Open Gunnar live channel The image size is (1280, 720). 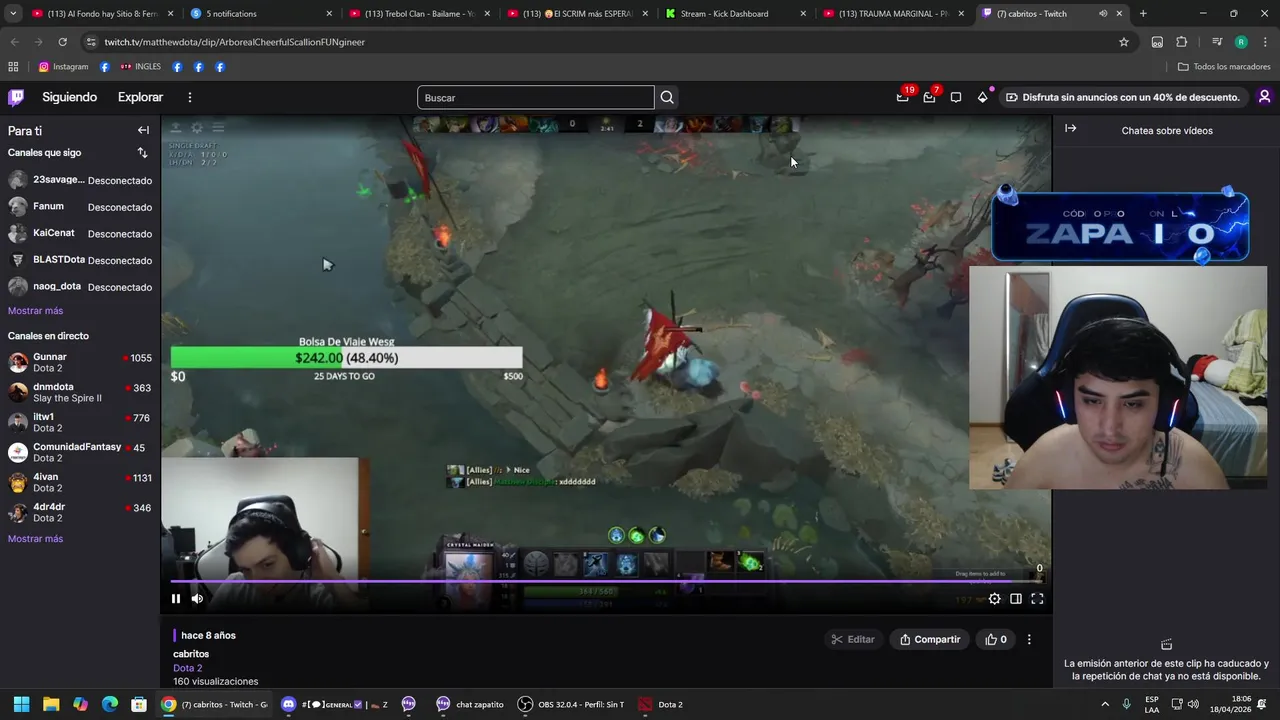[x=80, y=362]
